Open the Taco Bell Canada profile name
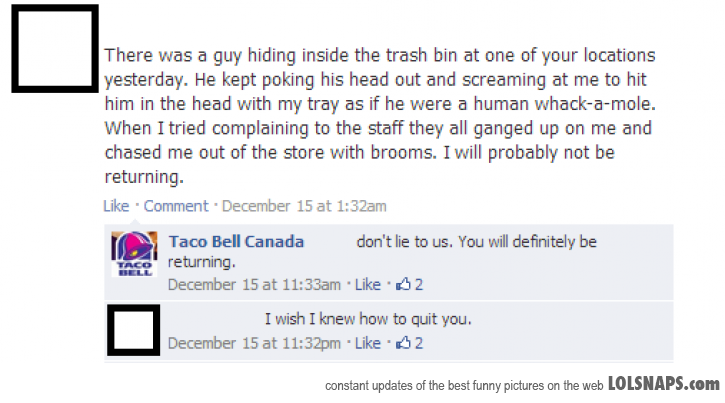The height and width of the screenshot is (403, 725). pyautogui.click(x=236, y=241)
